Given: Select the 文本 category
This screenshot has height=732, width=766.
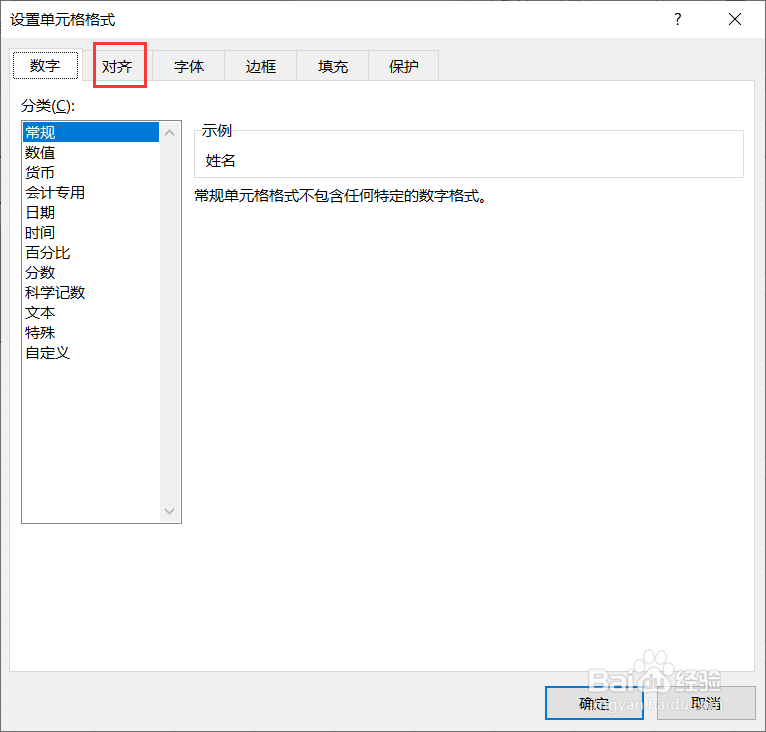Looking at the screenshot, I should tap(91, 313).
